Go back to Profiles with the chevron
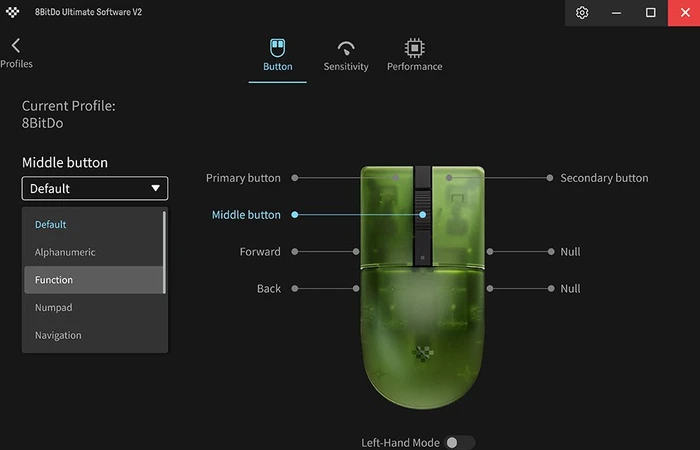700x450 pixels. (16, 45)
